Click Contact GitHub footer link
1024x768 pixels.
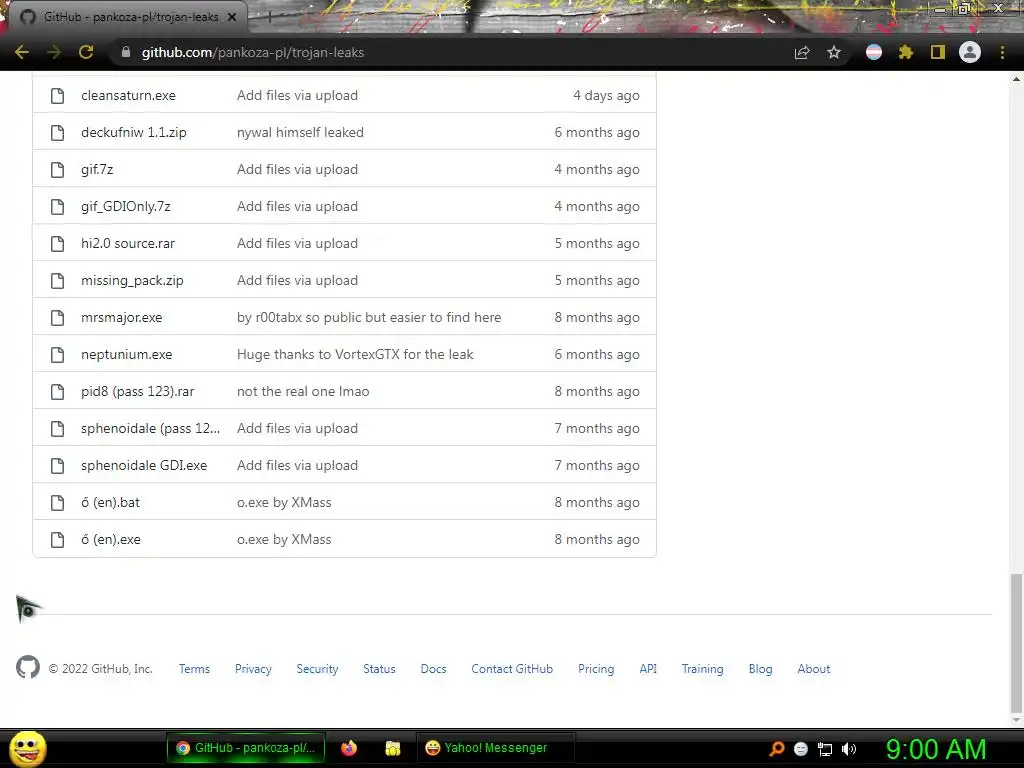(512, 669)
